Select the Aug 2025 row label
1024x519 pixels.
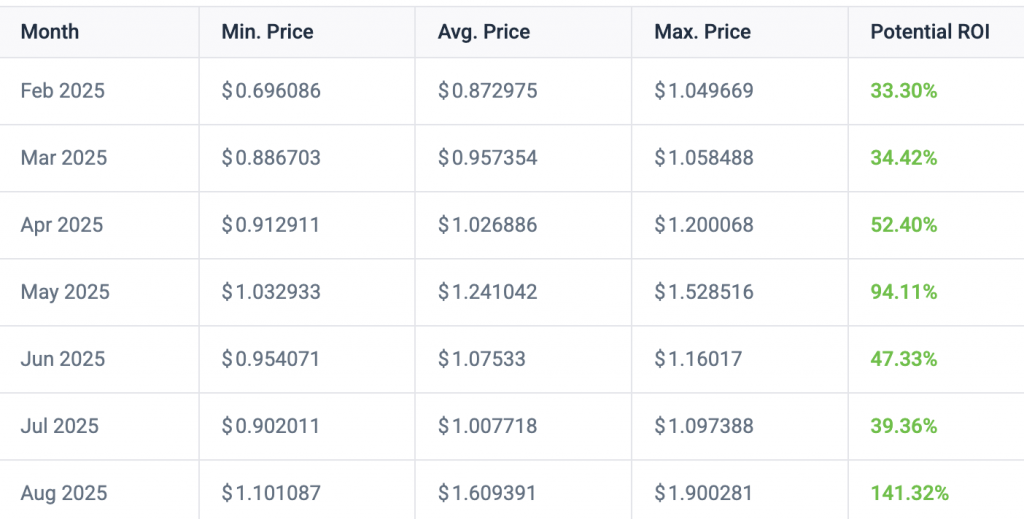click(64, 493)
